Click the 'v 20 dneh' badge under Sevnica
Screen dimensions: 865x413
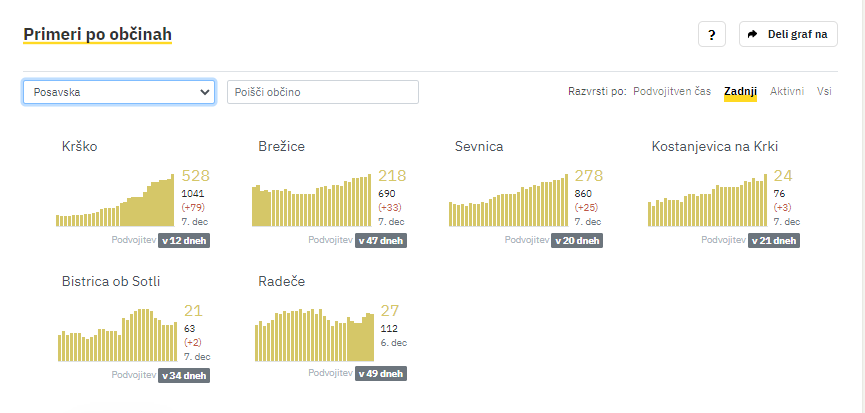click(x=577, y=240)
